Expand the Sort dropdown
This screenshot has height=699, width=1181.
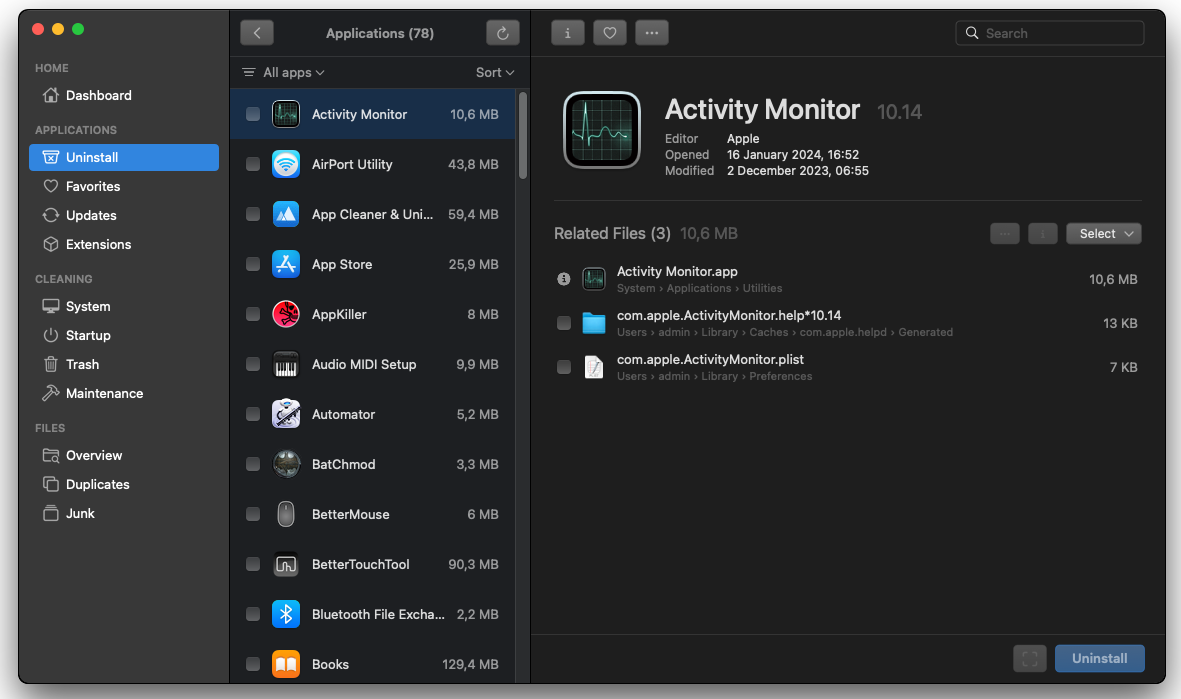tap(495, 73)
